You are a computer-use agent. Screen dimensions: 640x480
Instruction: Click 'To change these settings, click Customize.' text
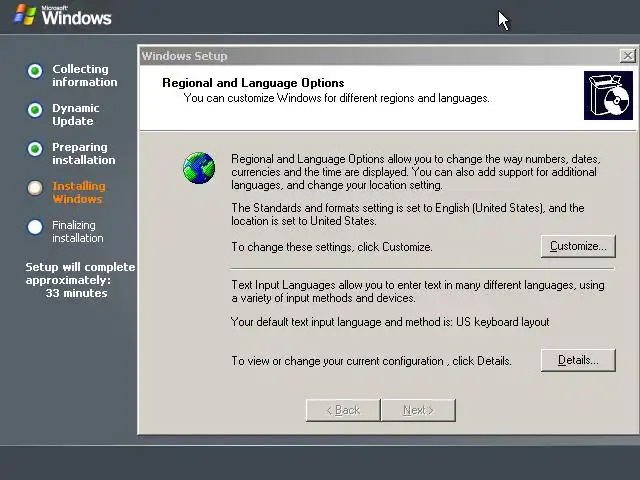coord(332,247)
